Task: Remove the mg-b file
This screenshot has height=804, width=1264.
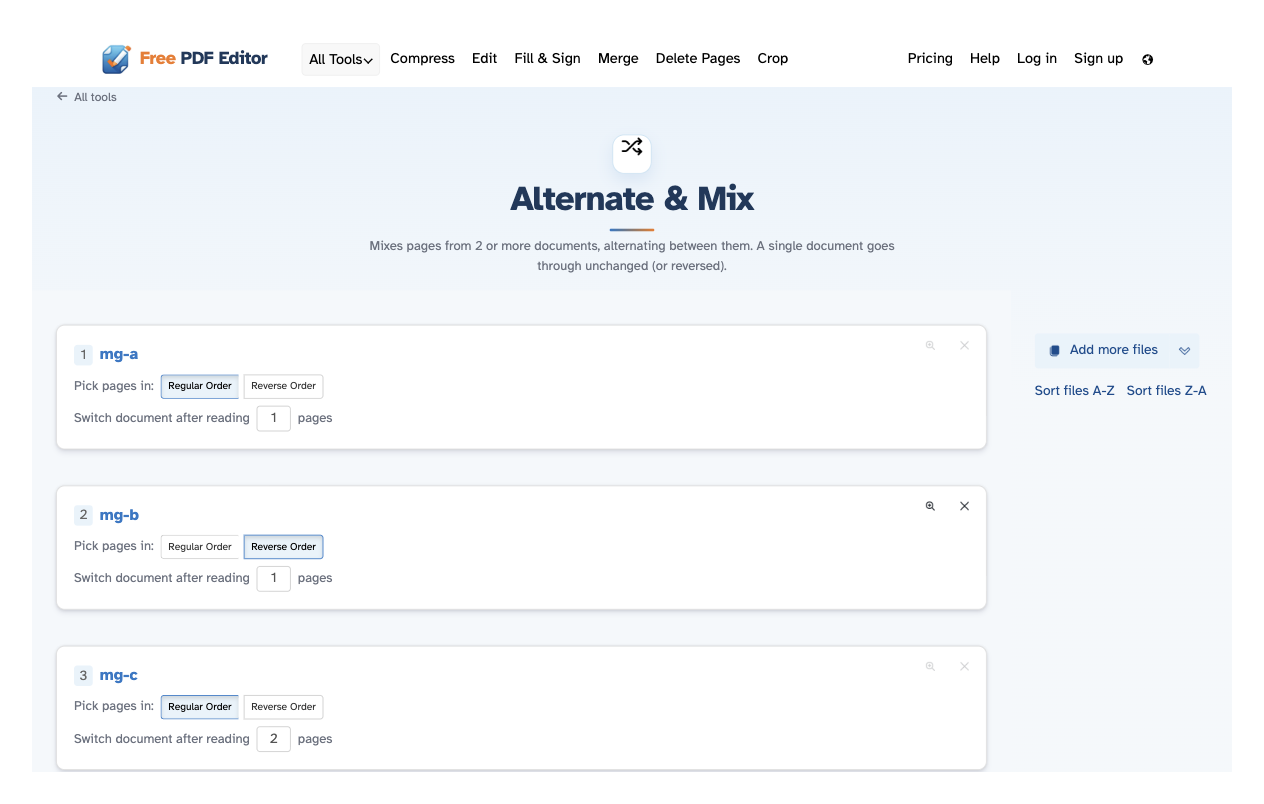Action: (964, 506)
